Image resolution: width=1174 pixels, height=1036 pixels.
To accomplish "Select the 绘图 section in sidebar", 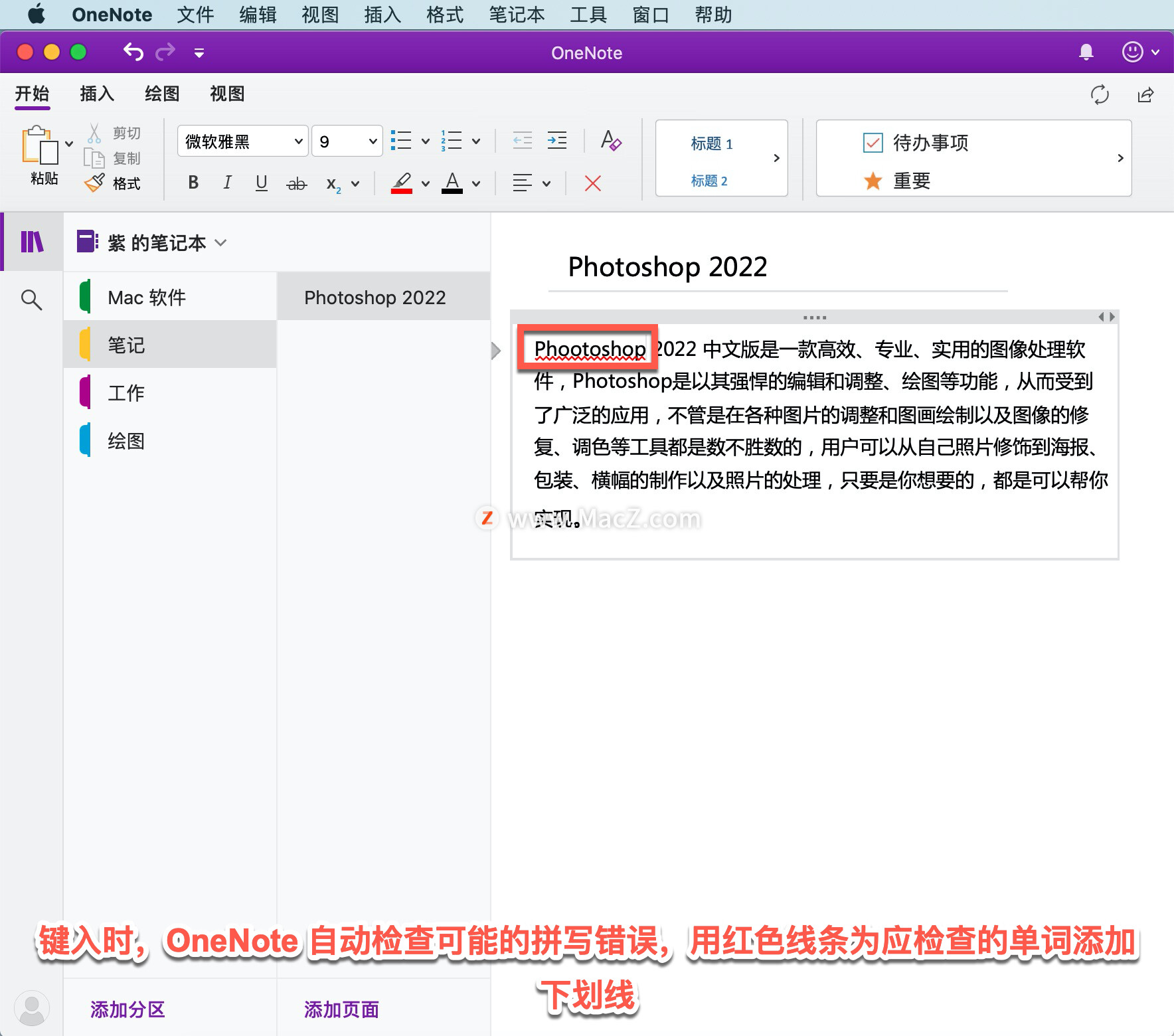I will point(170,440).
